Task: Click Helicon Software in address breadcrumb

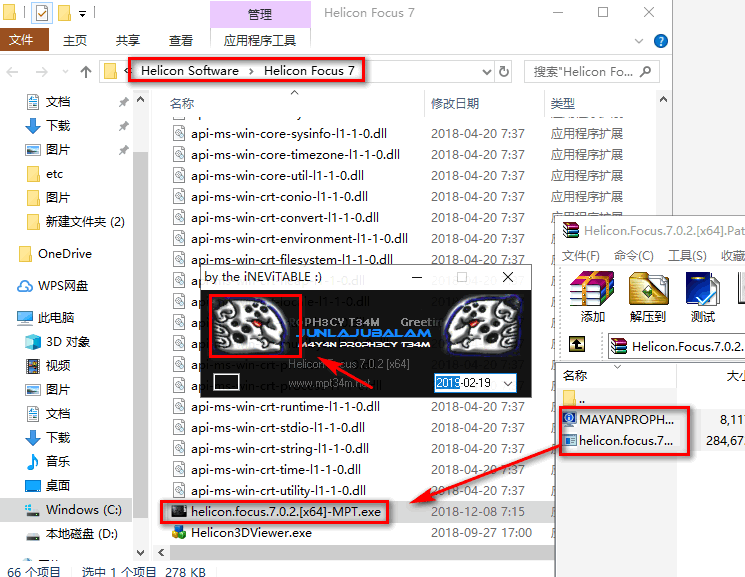Action: click(x=190, y=71)
